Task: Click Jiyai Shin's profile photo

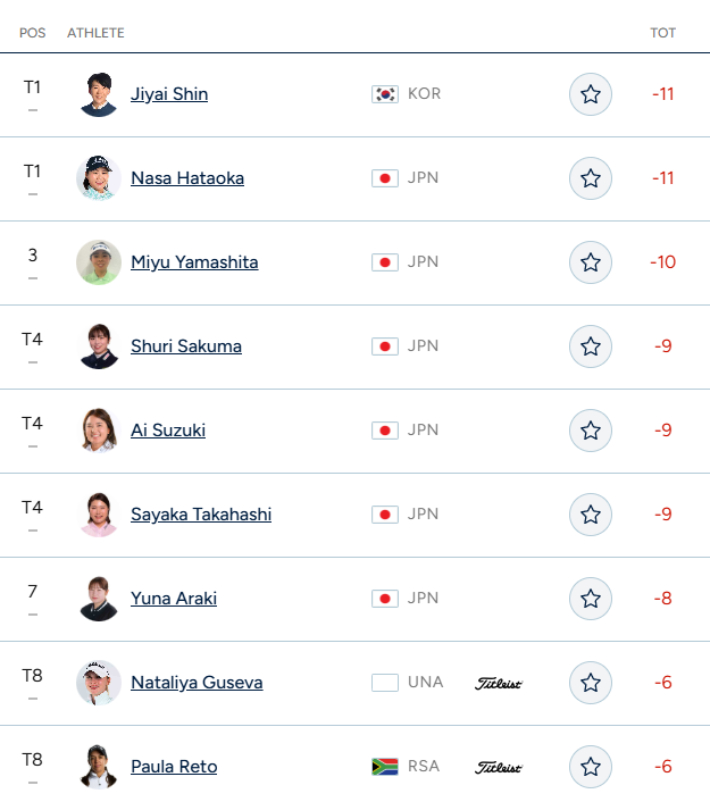Action: pyautogui.click(x=99, y=95)
